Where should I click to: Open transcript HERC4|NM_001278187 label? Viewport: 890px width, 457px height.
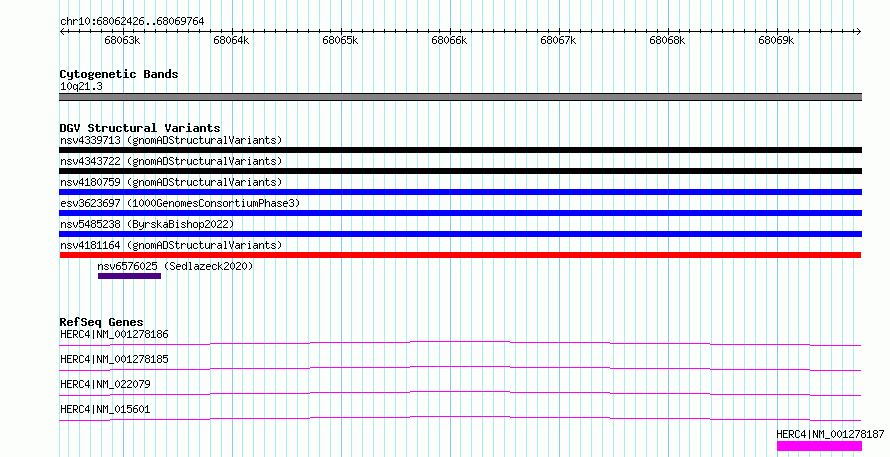pyautogui.click(x=830, y=434)
